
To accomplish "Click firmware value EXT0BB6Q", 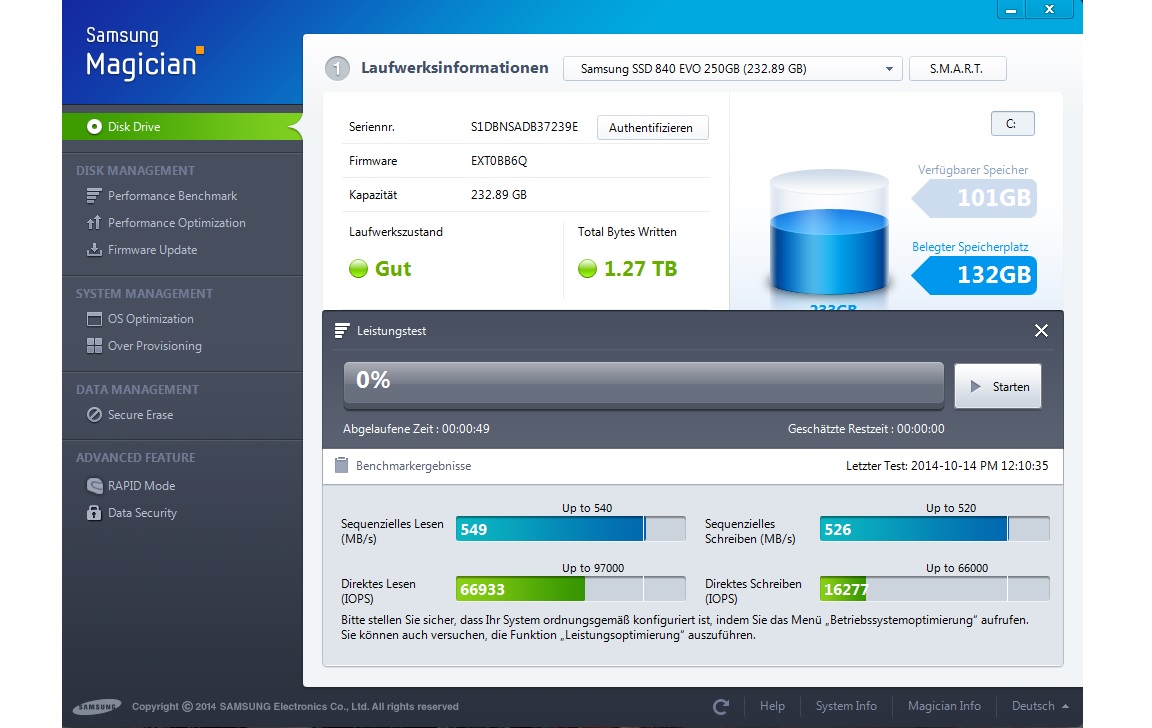I will click(499, 161).
